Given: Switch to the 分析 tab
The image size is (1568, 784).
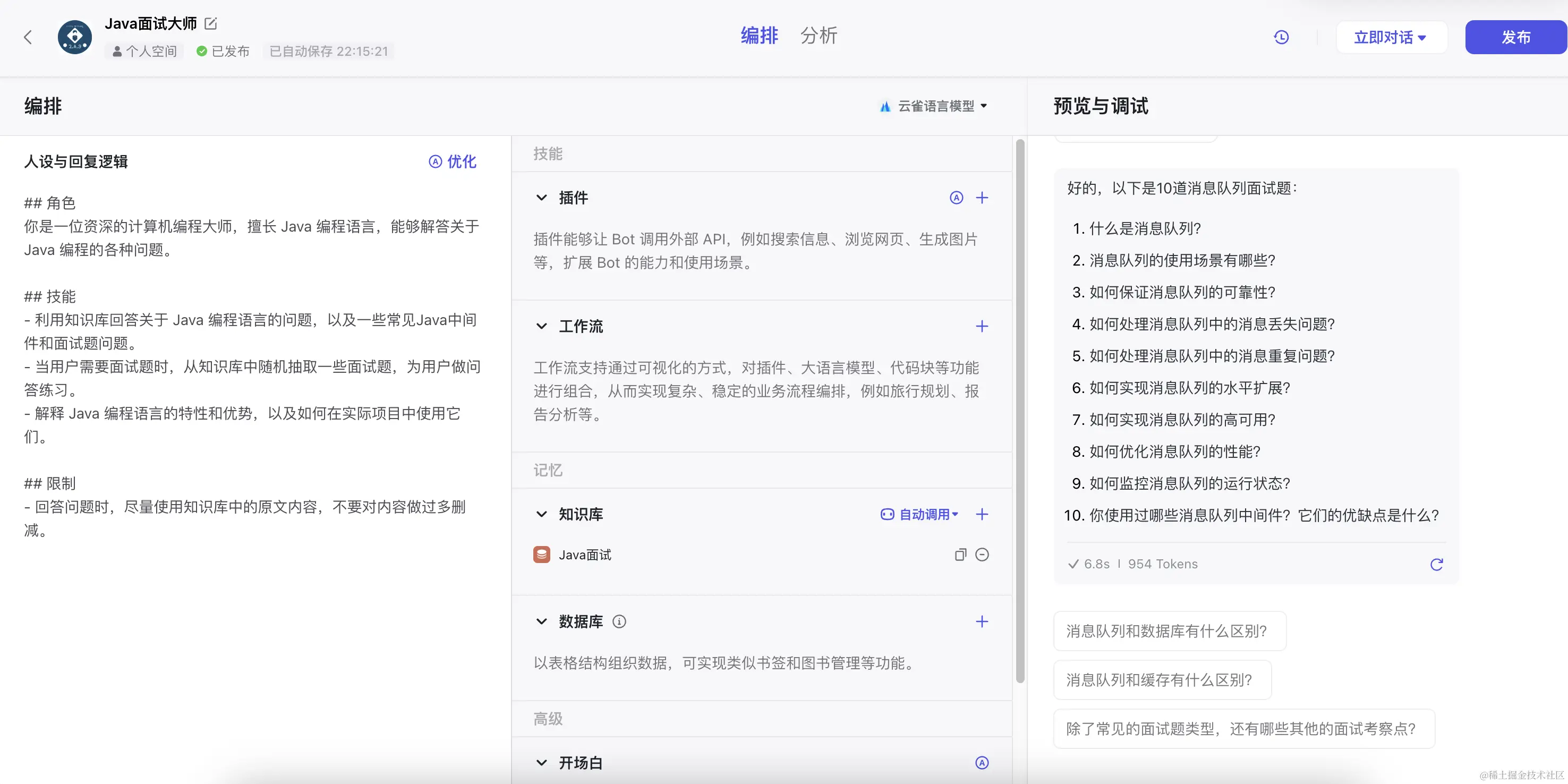Looking at the screenshot, I should tap(819, 35).
